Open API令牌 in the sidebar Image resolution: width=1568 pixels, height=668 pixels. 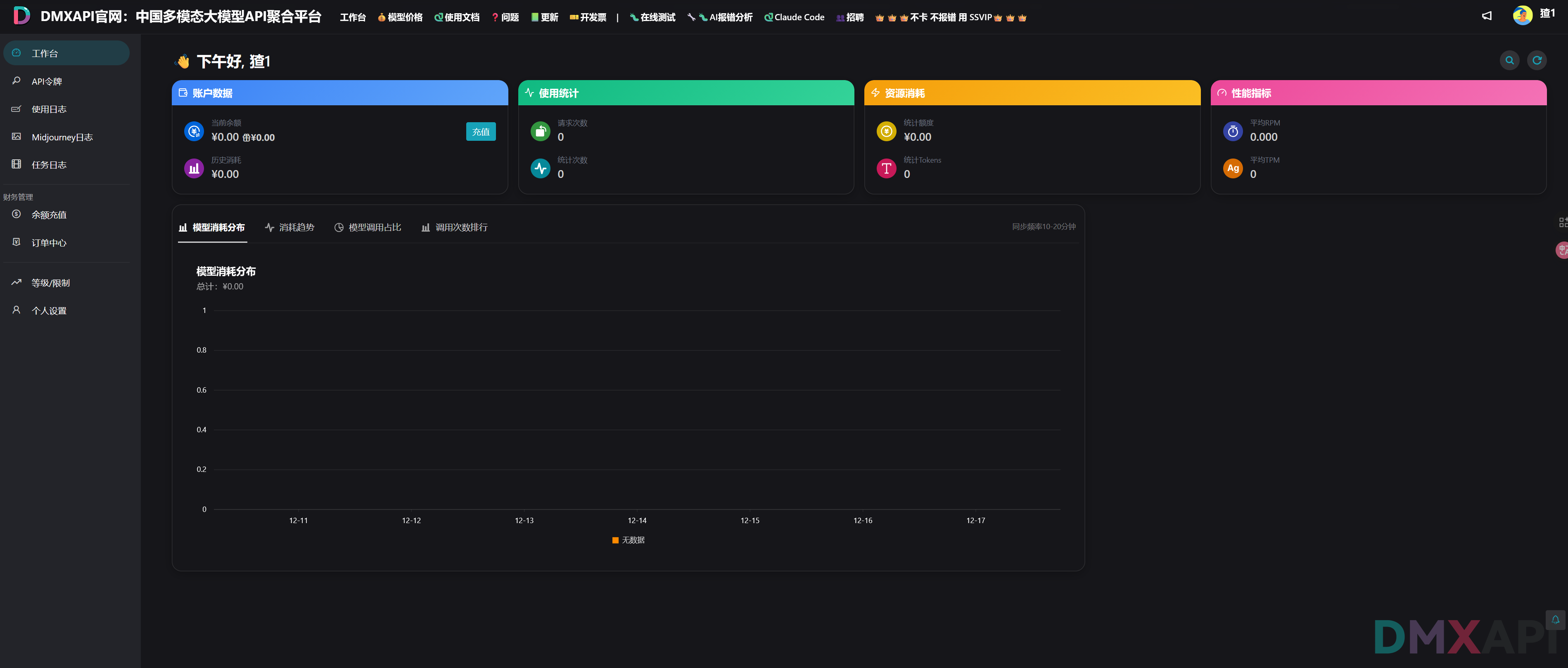pyautogui.click(x=46, y=81)
